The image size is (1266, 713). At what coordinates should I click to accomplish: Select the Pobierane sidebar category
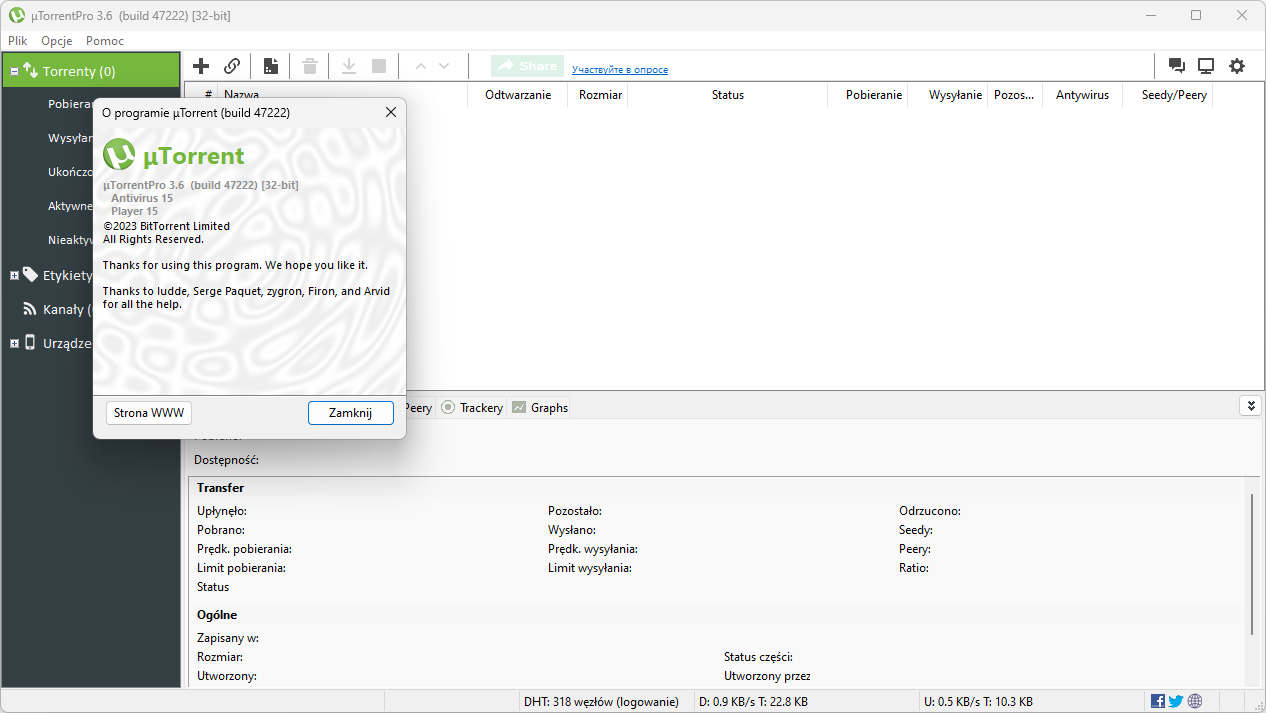[x=70, y=104]
